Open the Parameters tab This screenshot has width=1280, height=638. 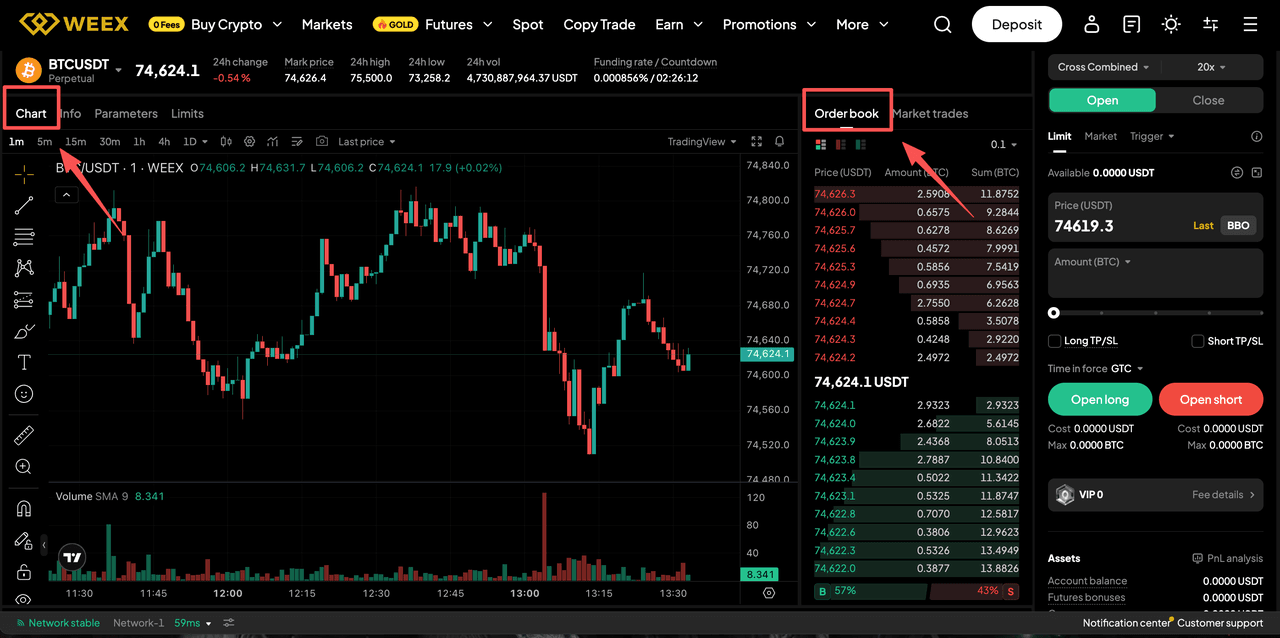coord(126,113)
